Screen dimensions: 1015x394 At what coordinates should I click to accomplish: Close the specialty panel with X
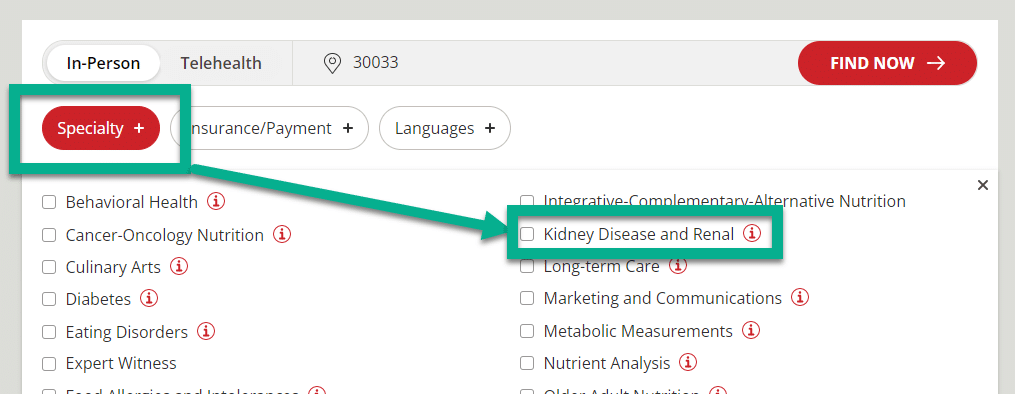tap(983, 186)
